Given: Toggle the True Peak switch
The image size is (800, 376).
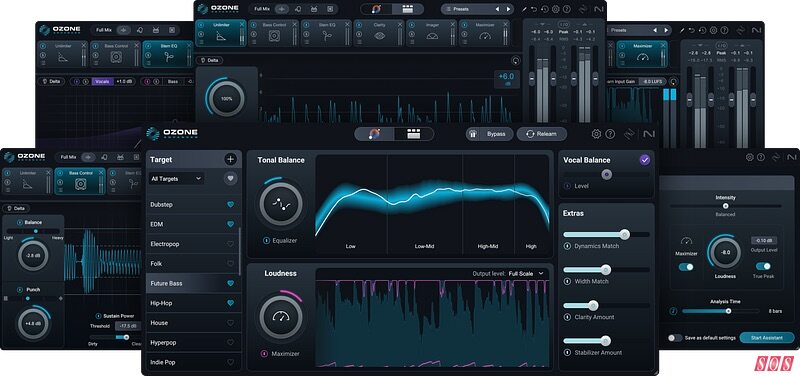Looking at the screenshot, I should click(763, 266).
